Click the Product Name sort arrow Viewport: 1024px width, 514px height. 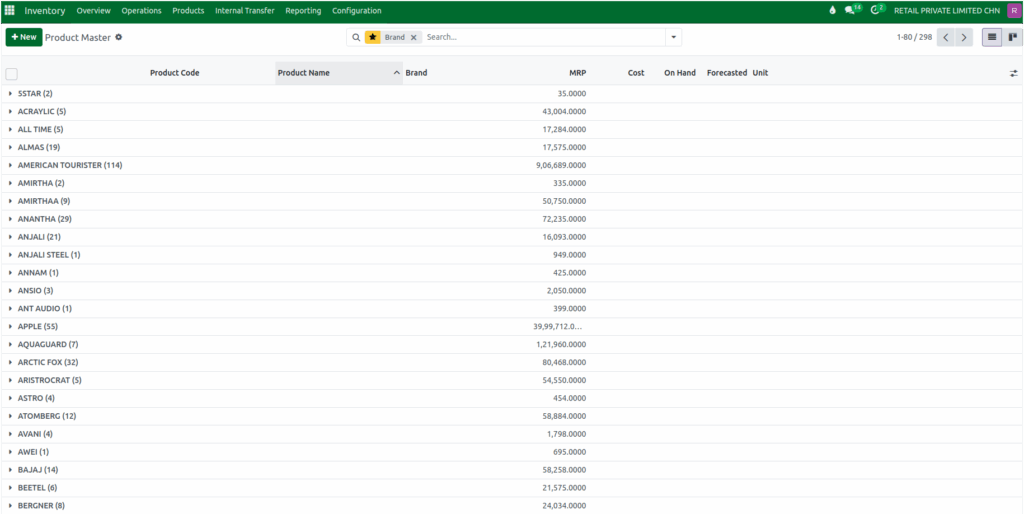(x=396, y=73)
